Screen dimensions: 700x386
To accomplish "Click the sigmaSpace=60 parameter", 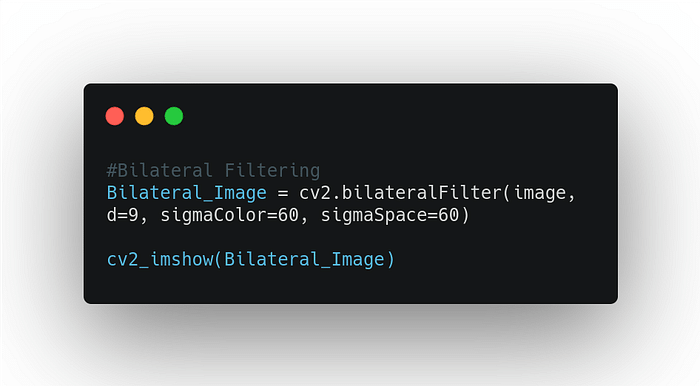I will [390, 215].
